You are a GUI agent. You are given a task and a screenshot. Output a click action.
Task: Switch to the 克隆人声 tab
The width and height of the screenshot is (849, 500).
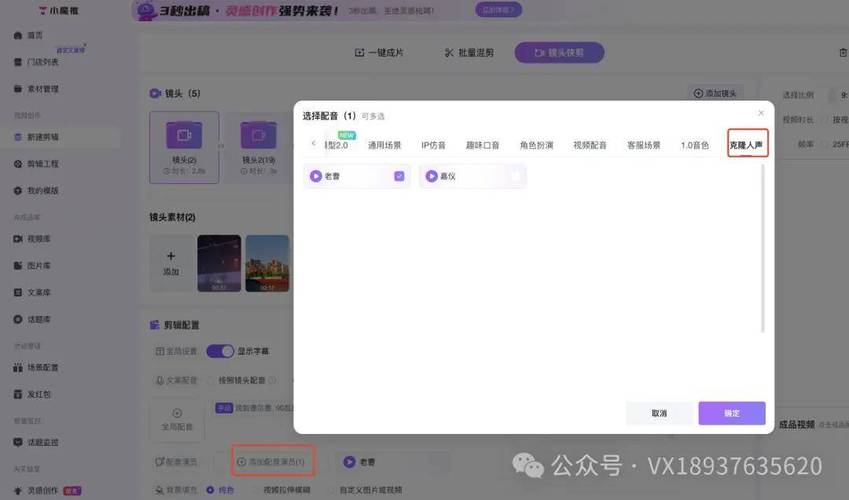(x=746, y=145)
